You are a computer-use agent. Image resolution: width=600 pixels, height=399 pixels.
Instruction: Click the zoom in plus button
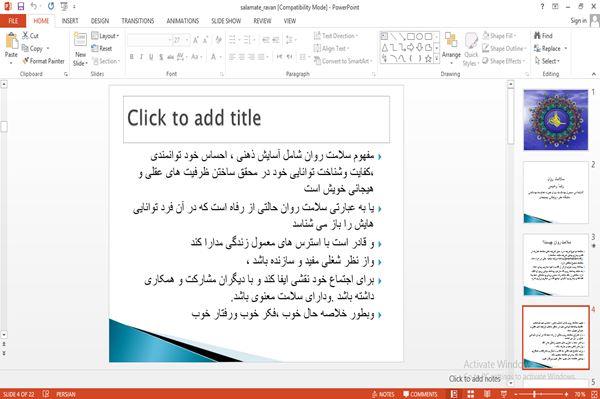pos(566,394)
